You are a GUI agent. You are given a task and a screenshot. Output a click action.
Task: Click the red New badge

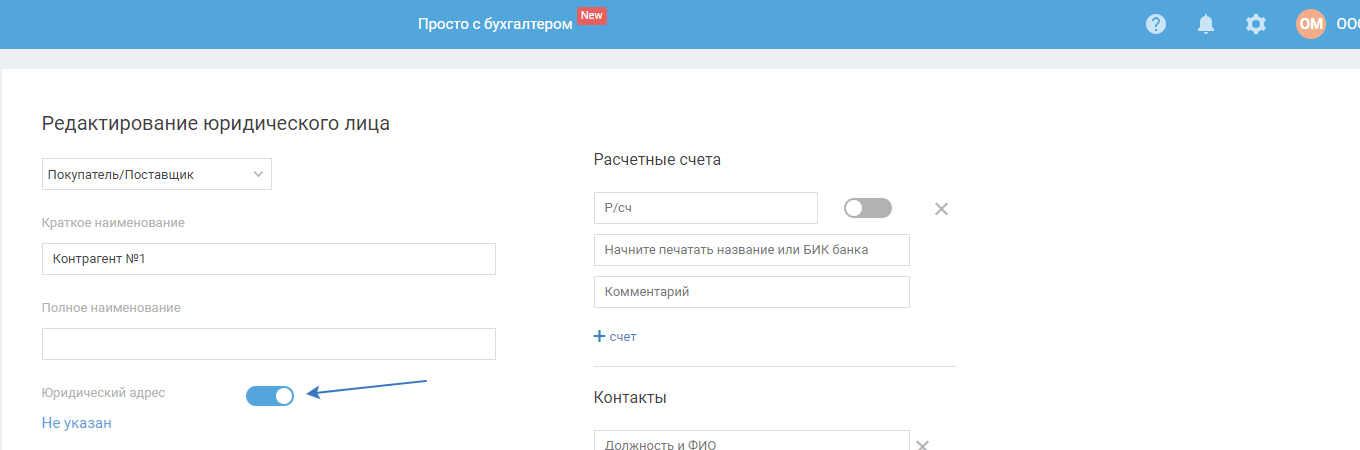point(592,16)
